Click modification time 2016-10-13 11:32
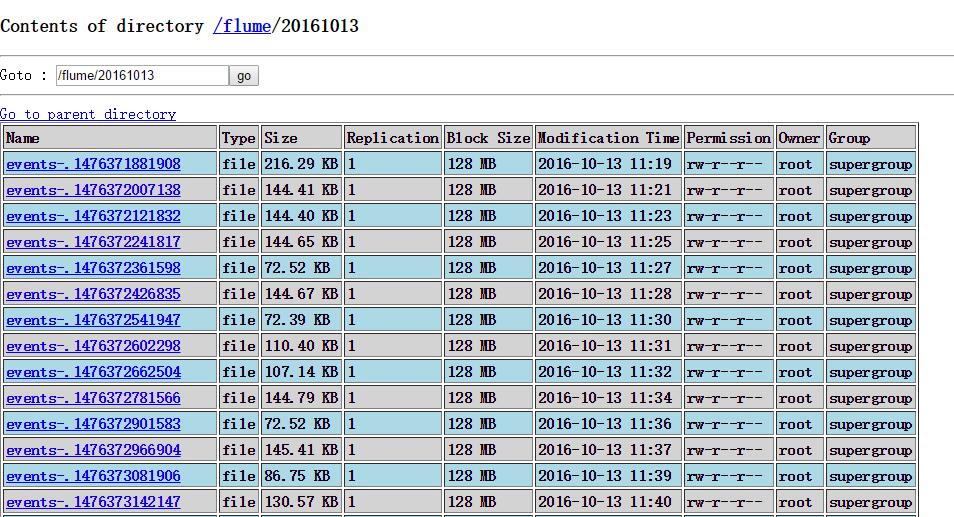The image size is (954, 517). tap(608, 372)
